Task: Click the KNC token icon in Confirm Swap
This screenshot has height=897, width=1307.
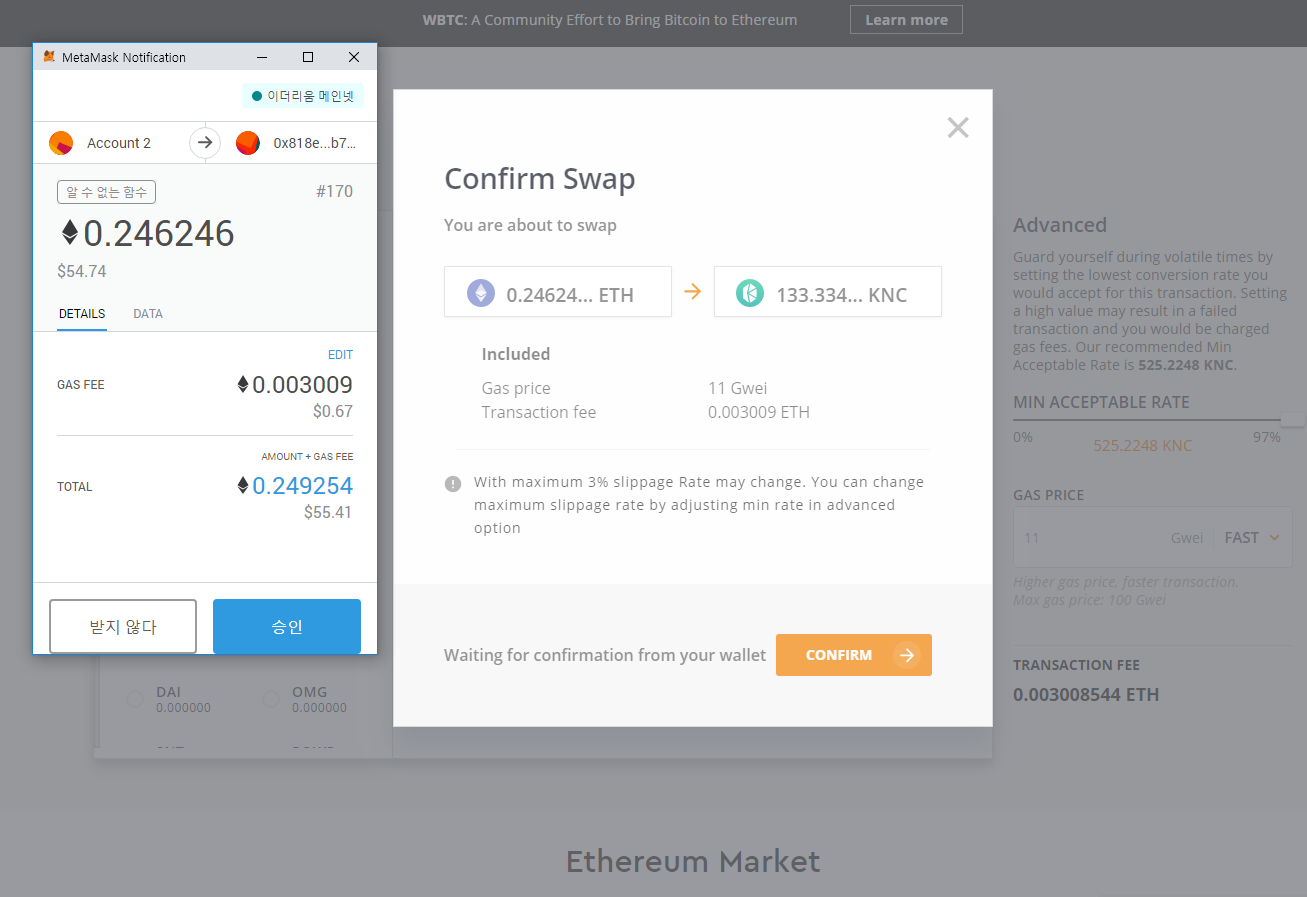Action: (750, 293)
